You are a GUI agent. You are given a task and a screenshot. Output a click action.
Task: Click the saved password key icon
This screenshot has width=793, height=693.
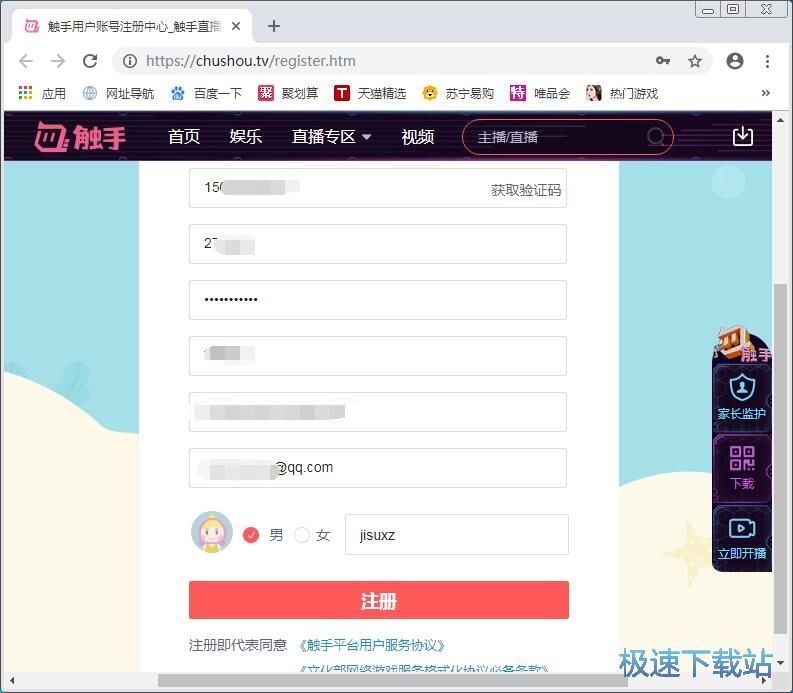[663, 61]
